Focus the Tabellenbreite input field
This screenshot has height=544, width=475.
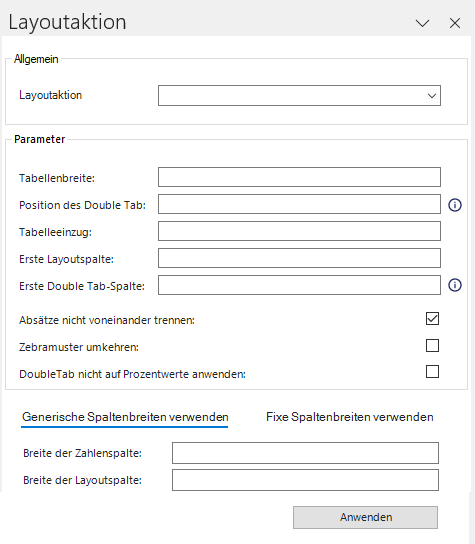pyautogui.click(x=299, y=177)
